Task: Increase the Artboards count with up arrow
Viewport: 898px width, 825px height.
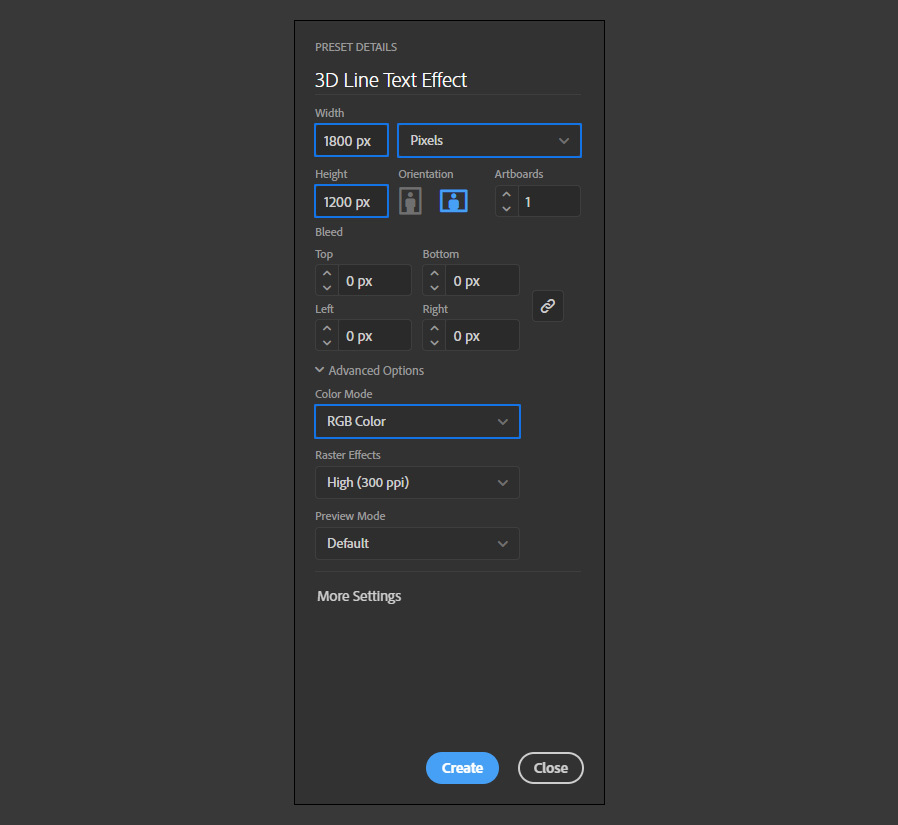Action: pyautogui.click(x=506, y=195)
